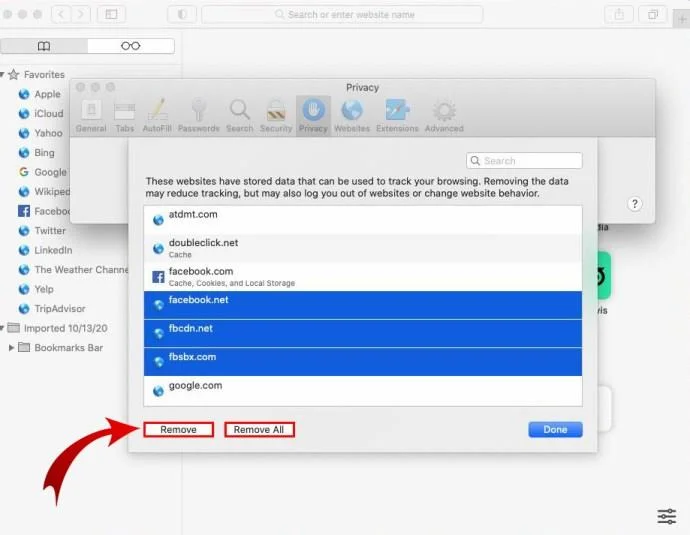Expand the Bookmarks Bar folder
Viewport: 690px width, 535px height.
pos(11,348)
